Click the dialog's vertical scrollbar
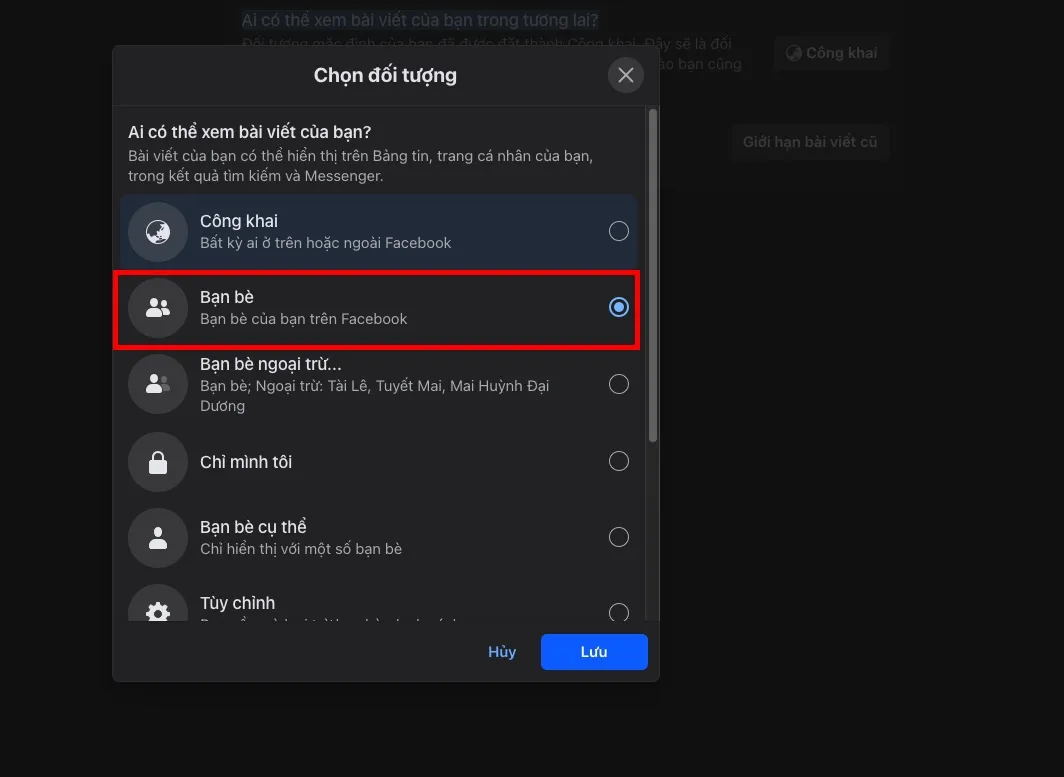The height and width of the screenshot is (777, 1064). coord(653,275)
